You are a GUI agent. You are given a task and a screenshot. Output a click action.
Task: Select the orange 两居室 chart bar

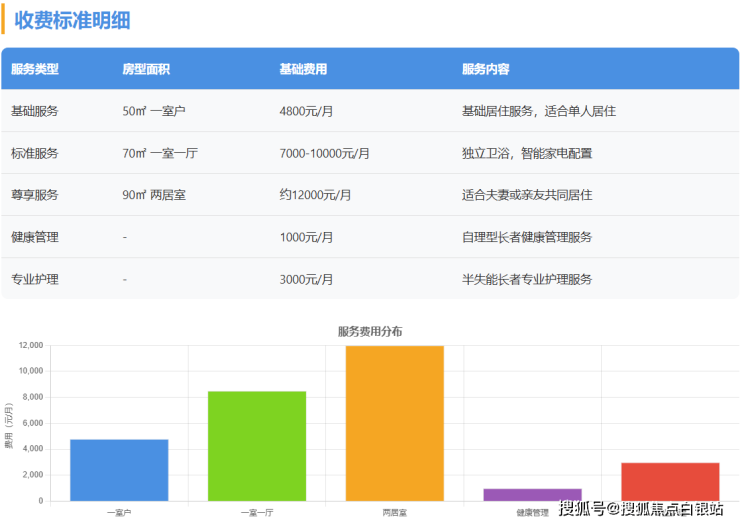(x=395, y=423)
